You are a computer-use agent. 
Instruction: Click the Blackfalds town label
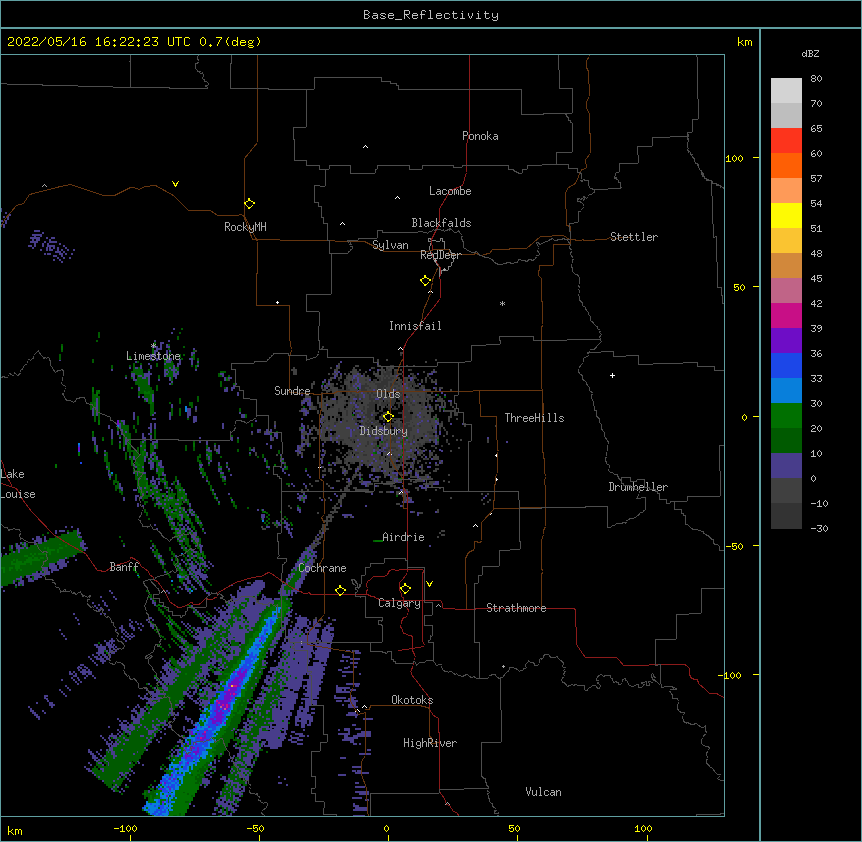click(x=441, y=223)
